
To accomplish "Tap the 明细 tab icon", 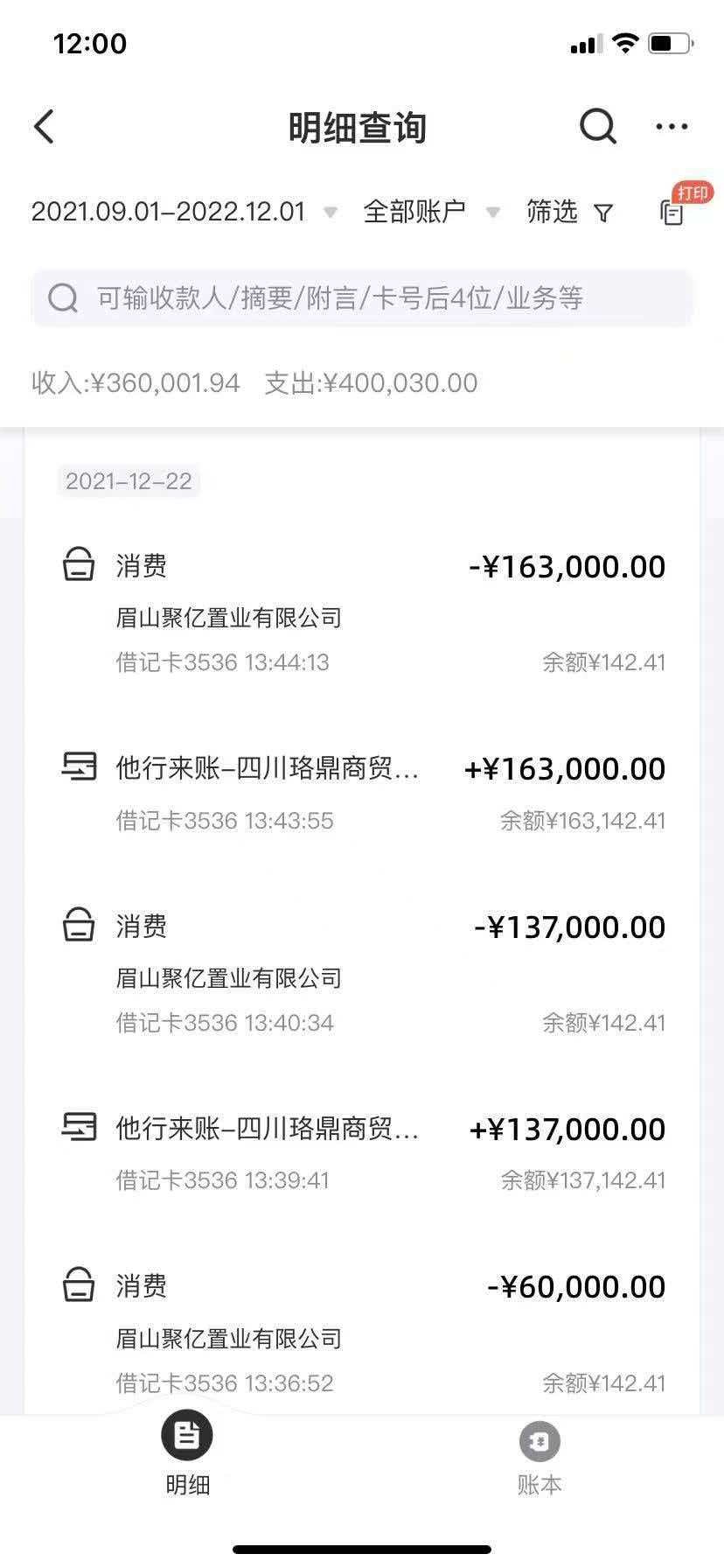I will 187,1437.
